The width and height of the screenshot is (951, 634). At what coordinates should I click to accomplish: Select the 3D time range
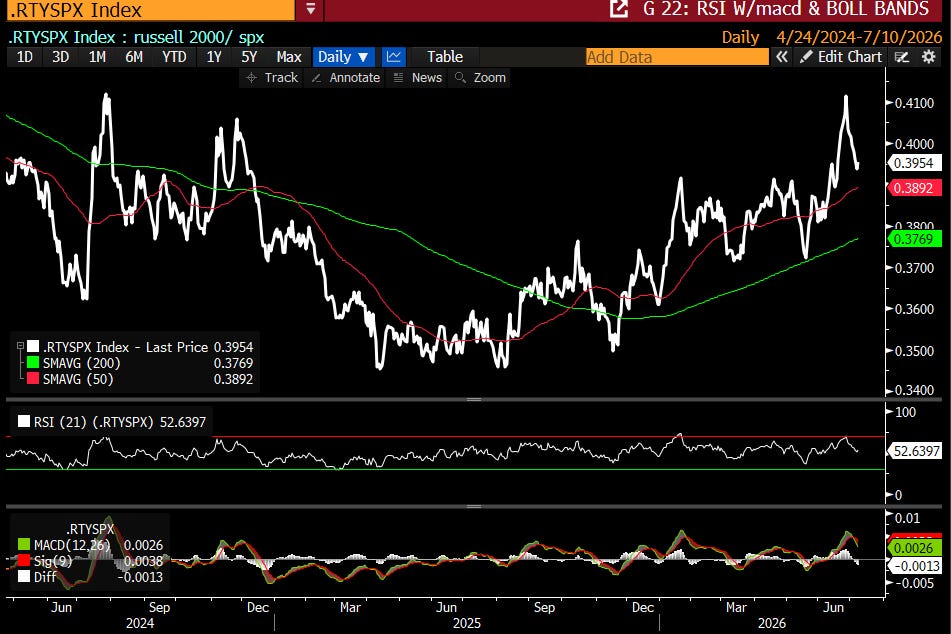[x=60, y=57]
